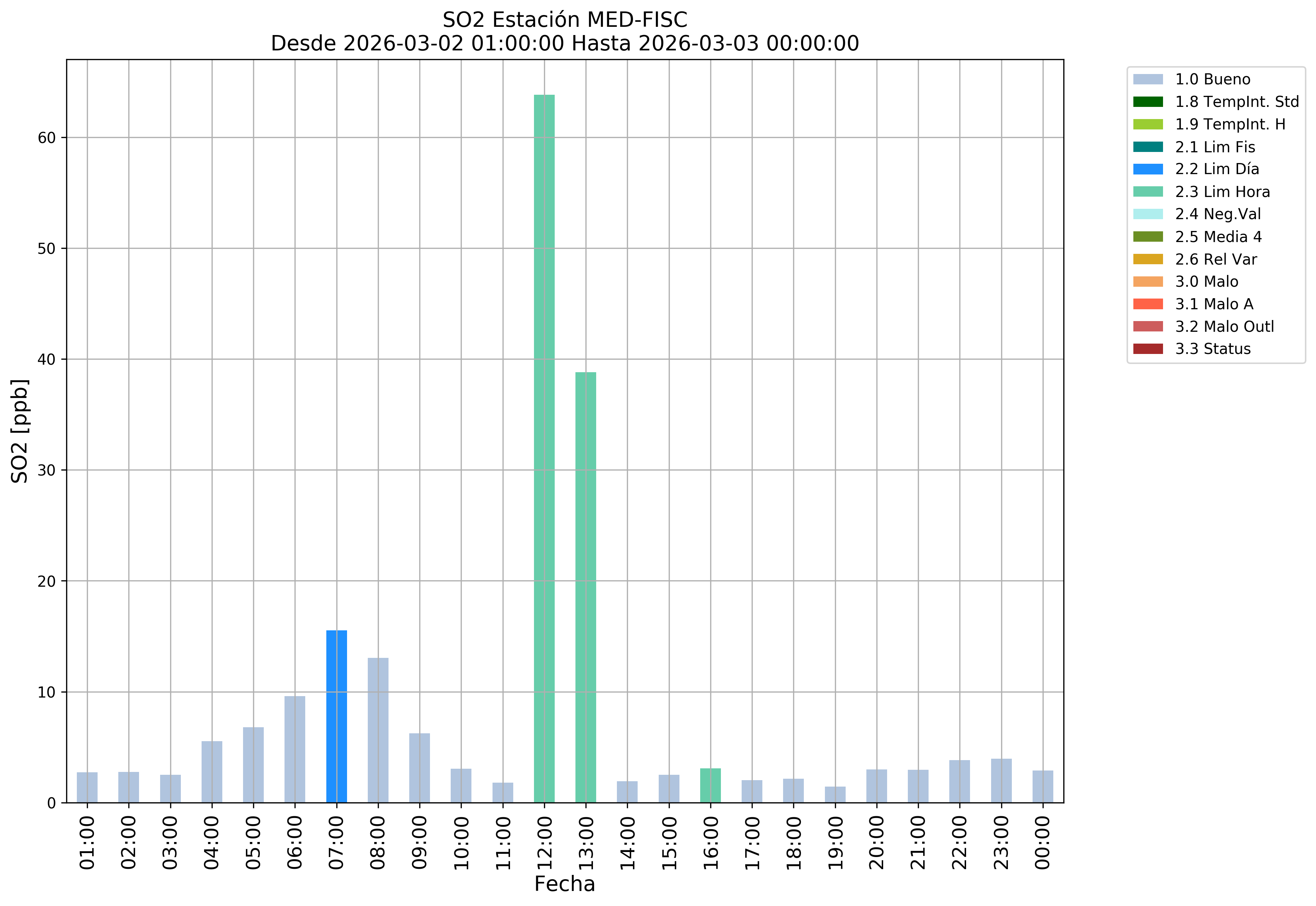Click the chart title SO2 Estación MED-FISC
This screenshot has width=1316, height=906.
point(565,20)
